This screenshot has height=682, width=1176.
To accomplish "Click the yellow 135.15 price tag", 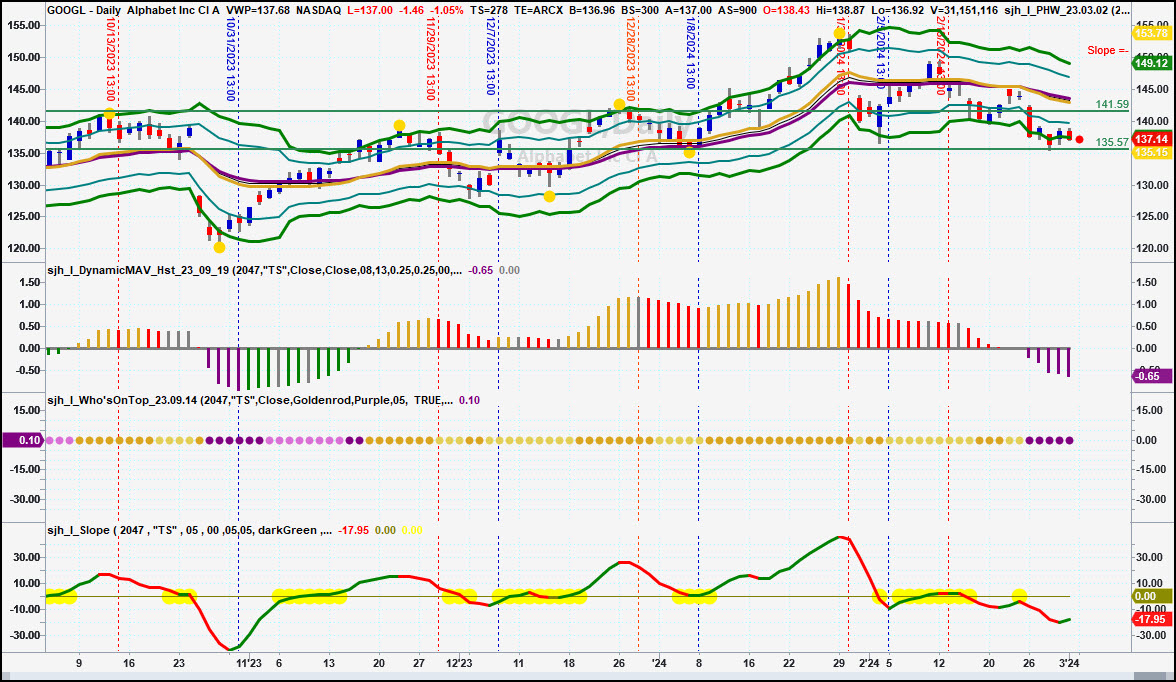I will [1152, 152].
